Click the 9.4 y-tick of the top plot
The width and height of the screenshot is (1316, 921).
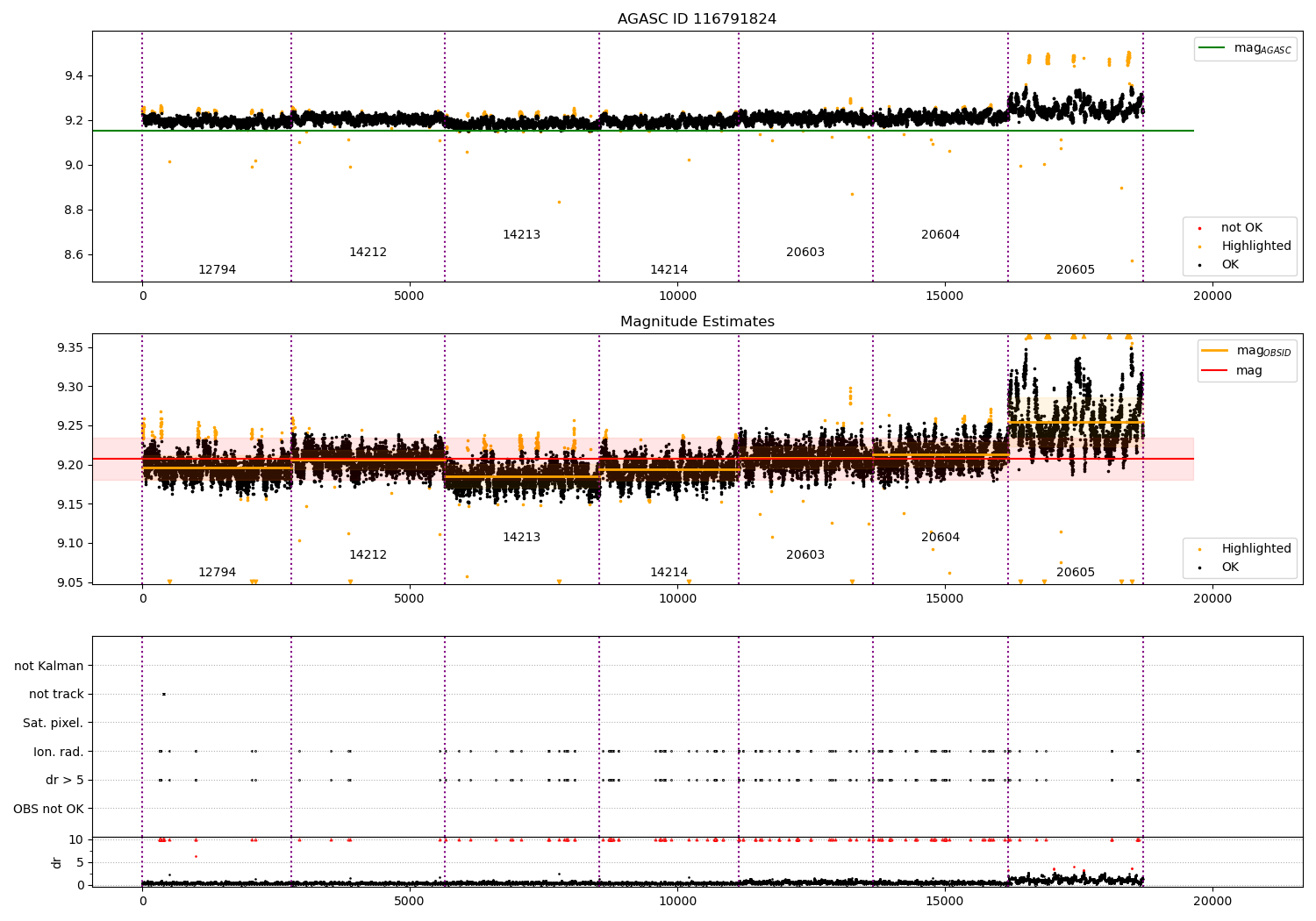click(x=74, y=76)
